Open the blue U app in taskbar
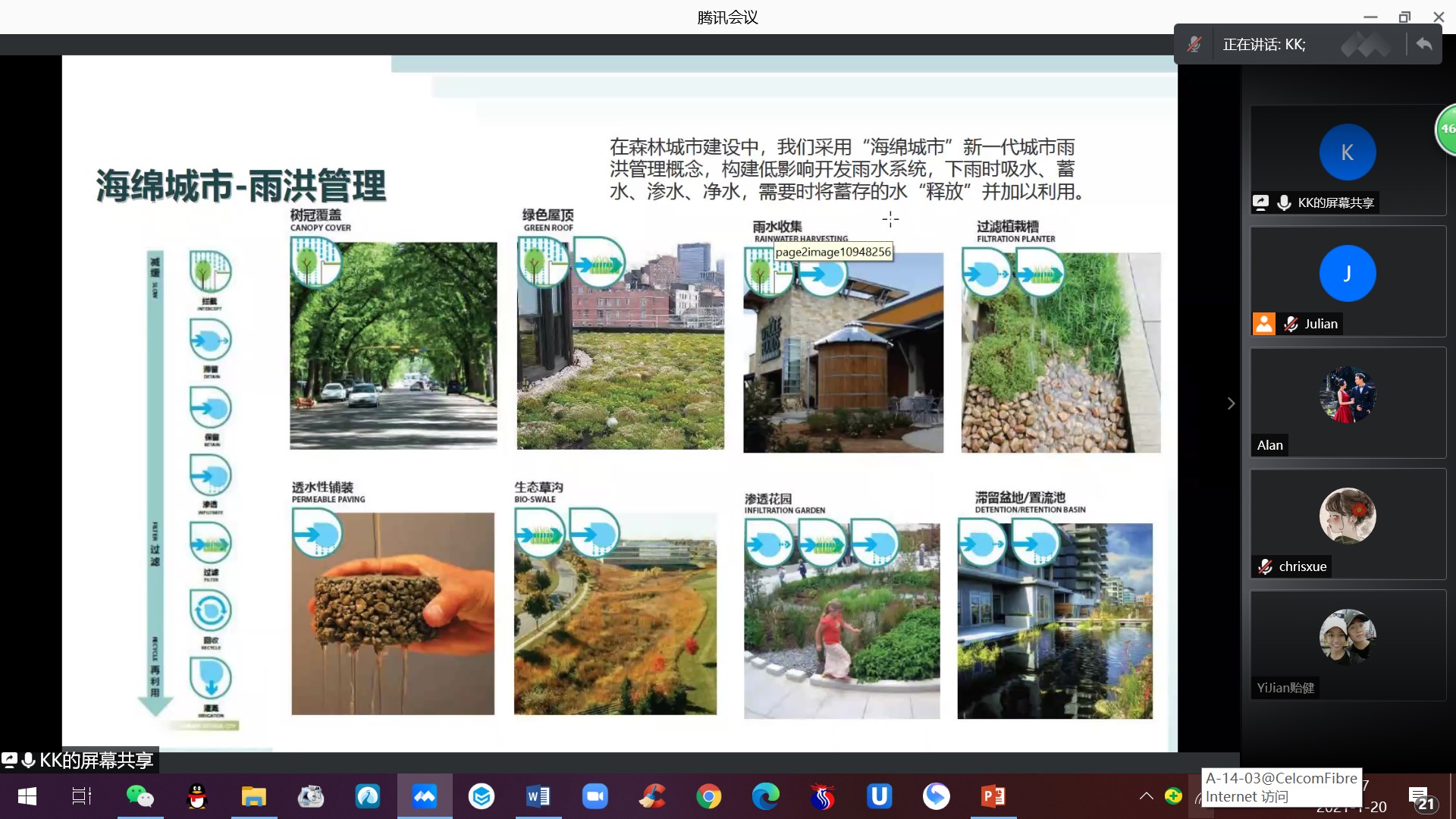1456x819 pixels. [880, 796]
